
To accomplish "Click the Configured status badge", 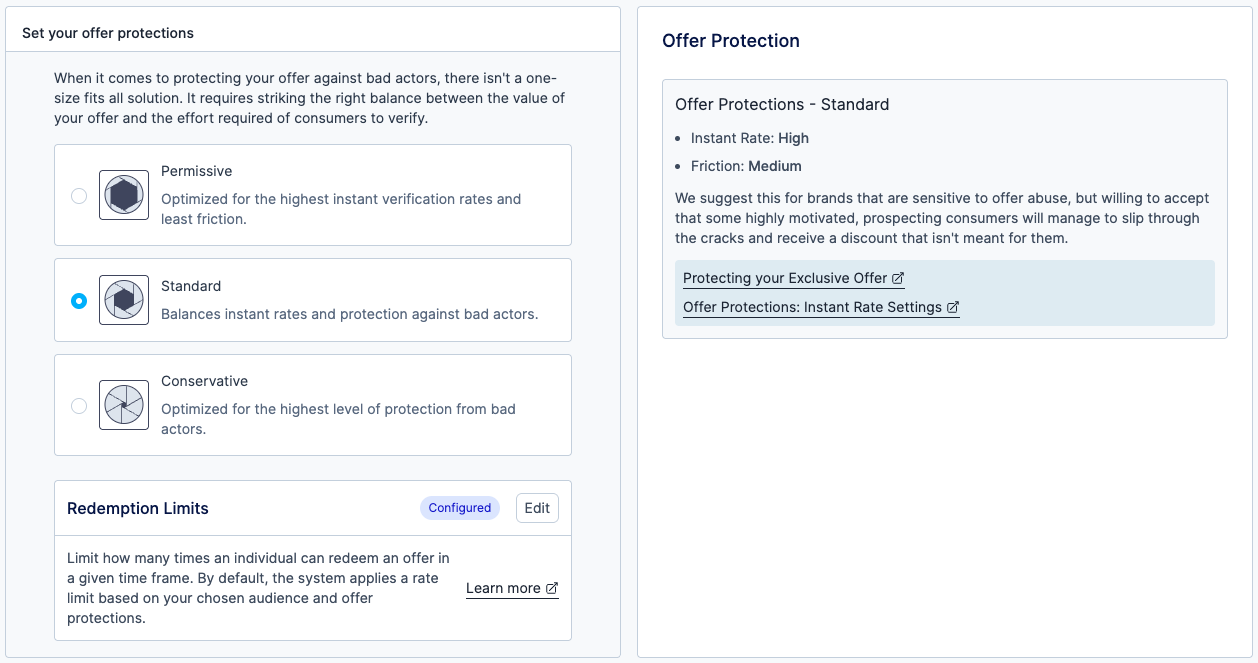I will [459, 508].
